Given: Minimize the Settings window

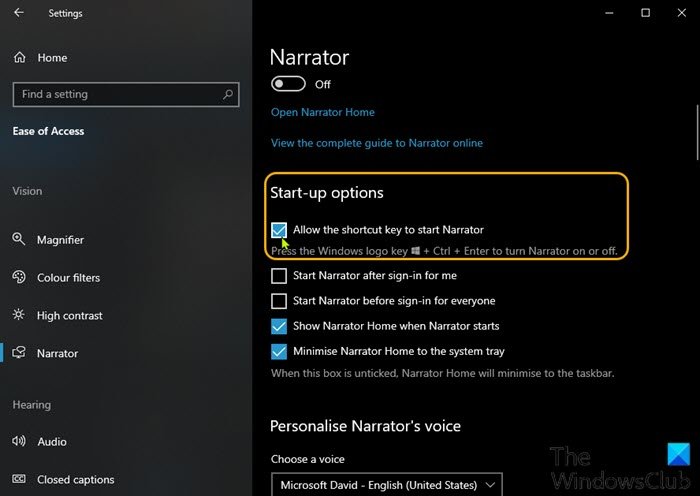Looking at the screenshot, I should (x=609, y=13).
